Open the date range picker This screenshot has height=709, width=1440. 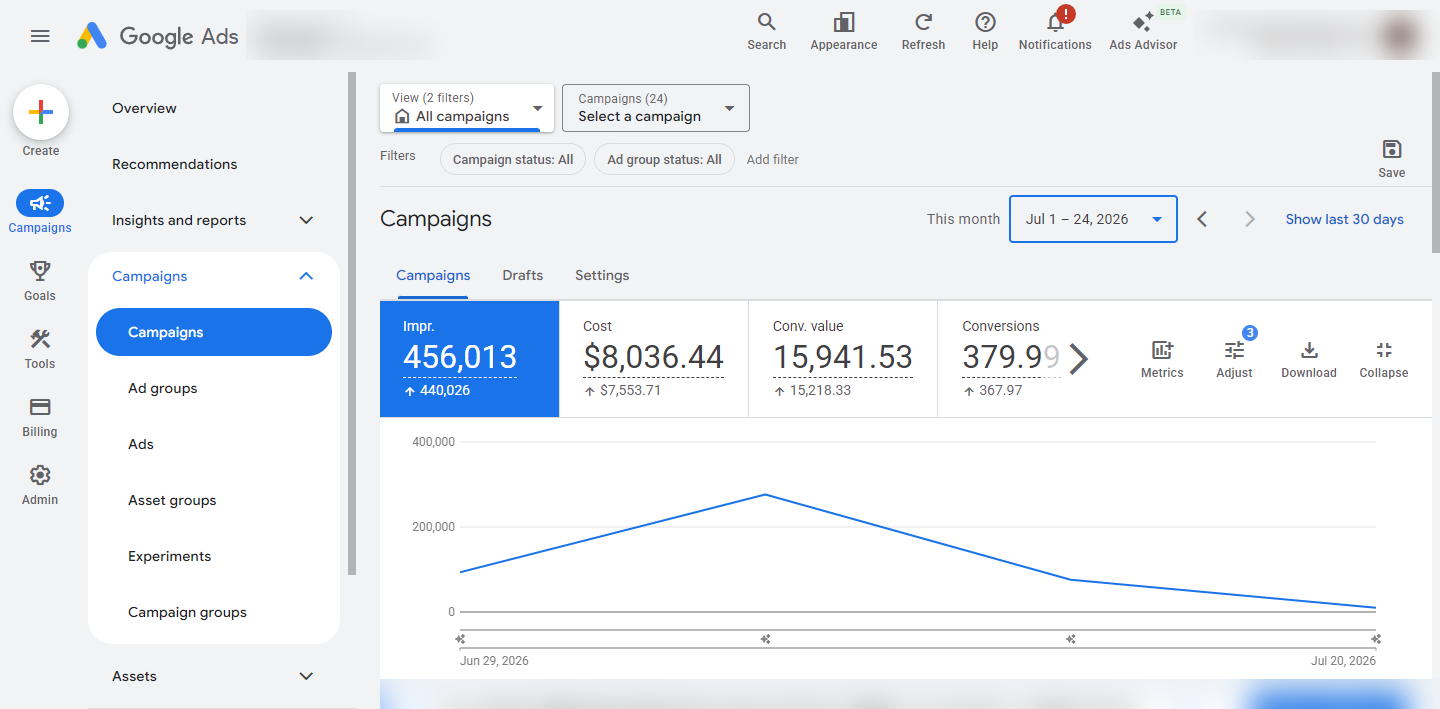1093,219
